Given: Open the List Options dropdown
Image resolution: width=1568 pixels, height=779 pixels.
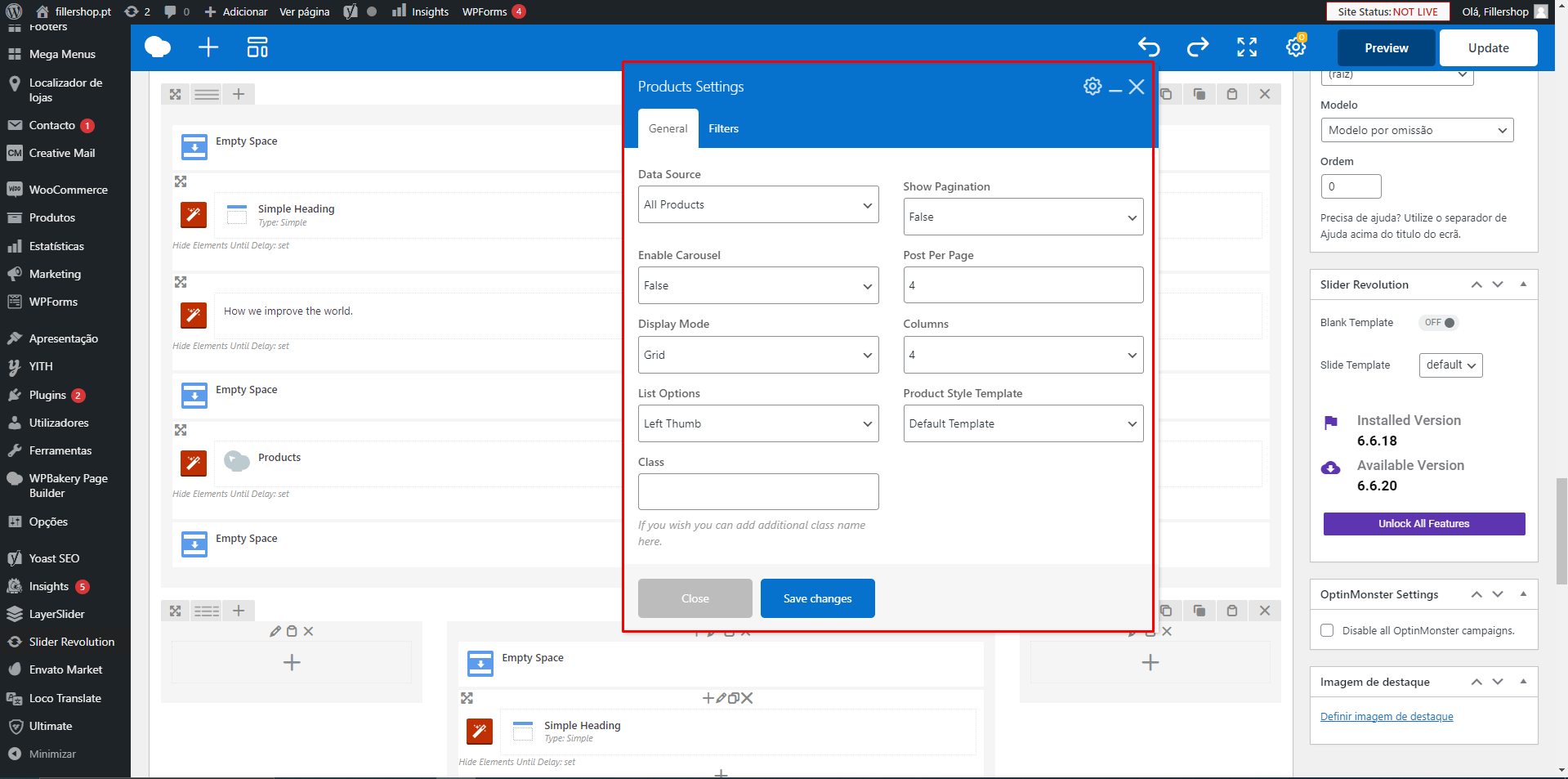Looking at the screenshot, I should click(x=758, y=423).
